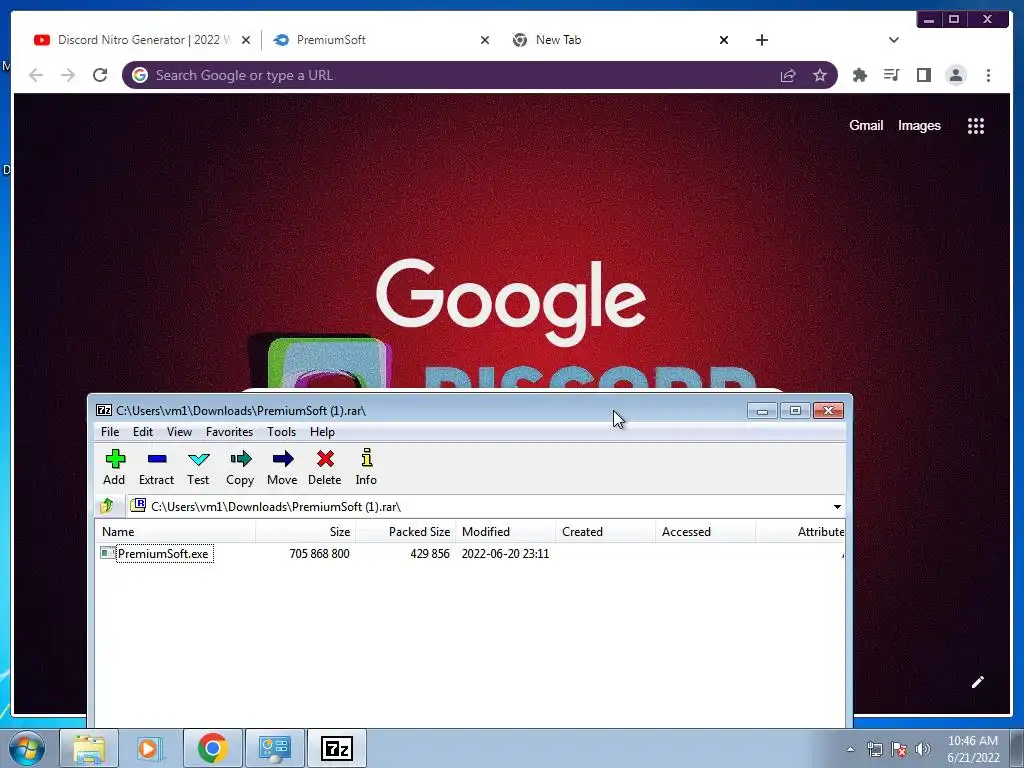1024x768 pixels.
Task: Click the Add button in 7-Zip toolbar
Action: coord(114,467)
